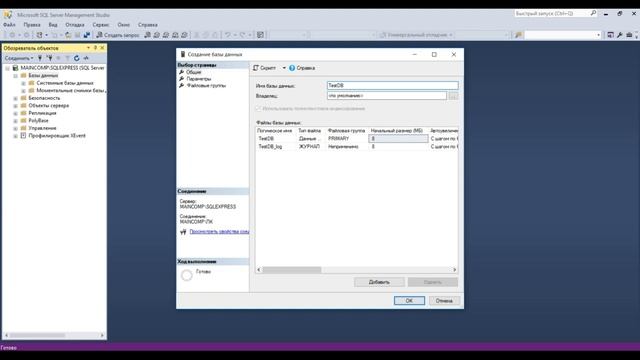Image resolution: width=640 pixels, height=360 pixels.
Task: Expand the PolyBase tree node
Action: pos(16,121)
